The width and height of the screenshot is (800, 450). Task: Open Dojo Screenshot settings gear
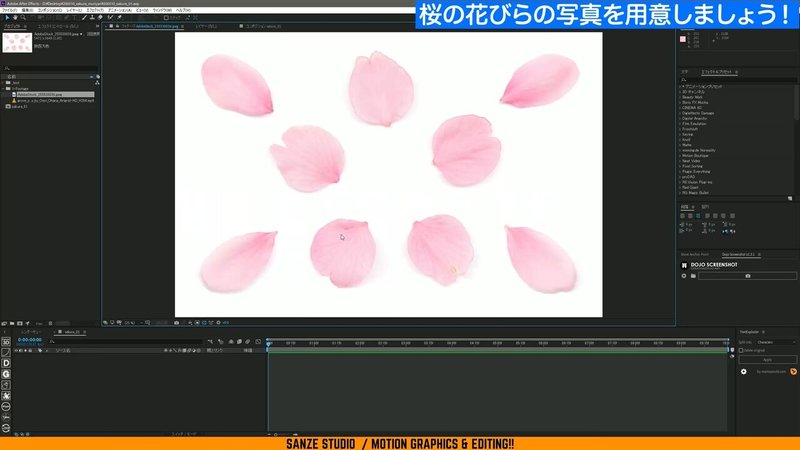tap(684, 276)
